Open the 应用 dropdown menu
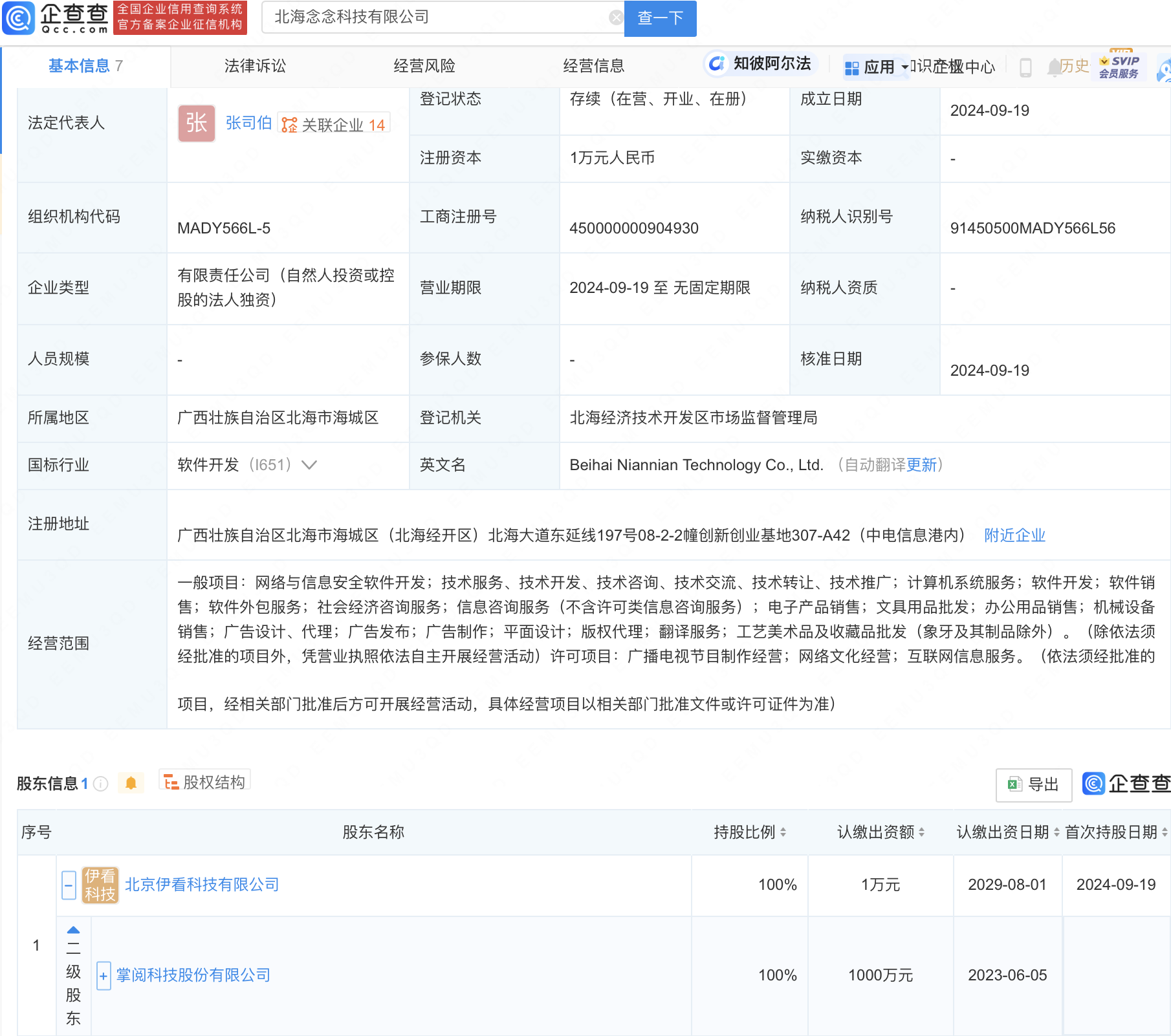 coord(877,67)
